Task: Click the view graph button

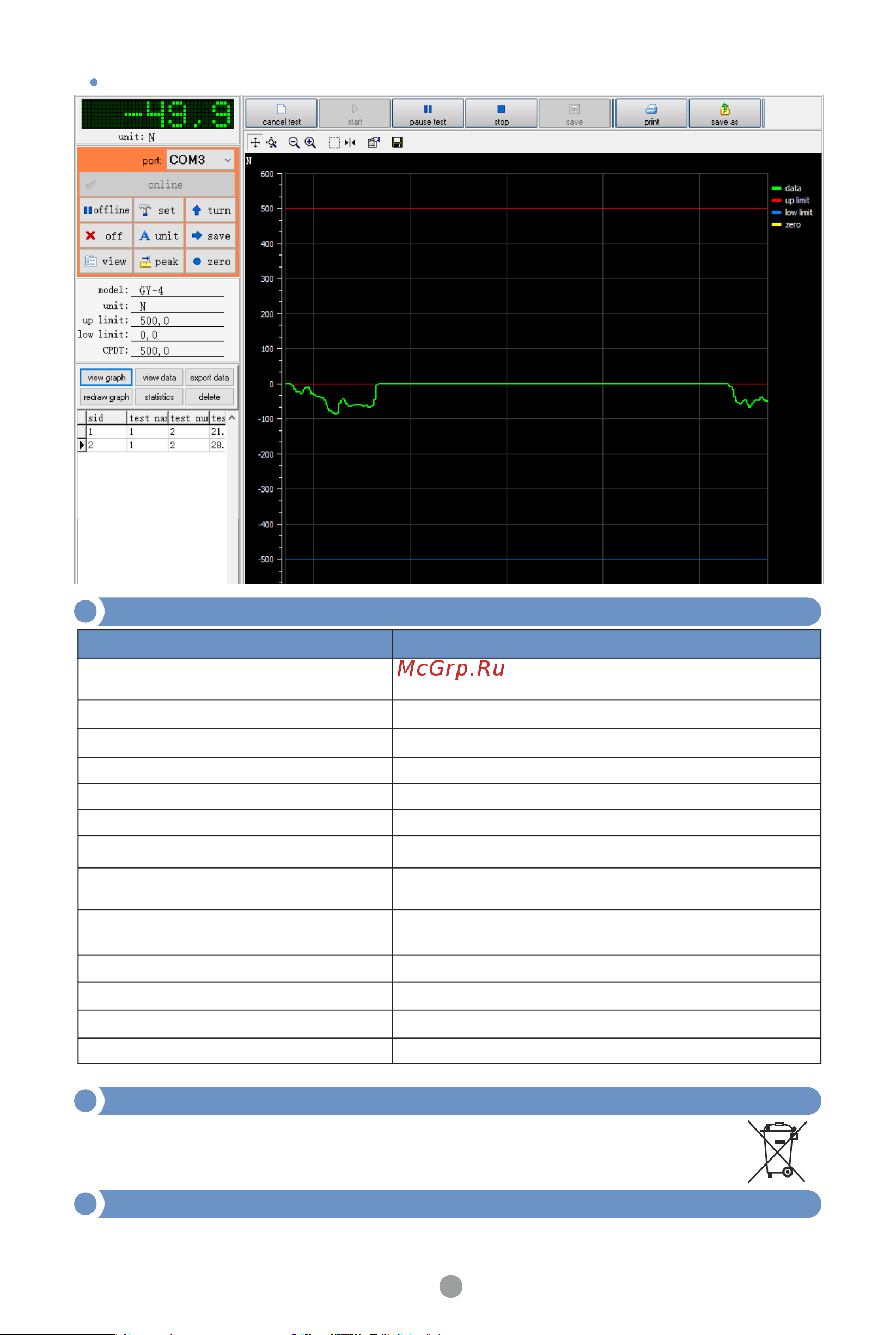Action: [106, 378]
